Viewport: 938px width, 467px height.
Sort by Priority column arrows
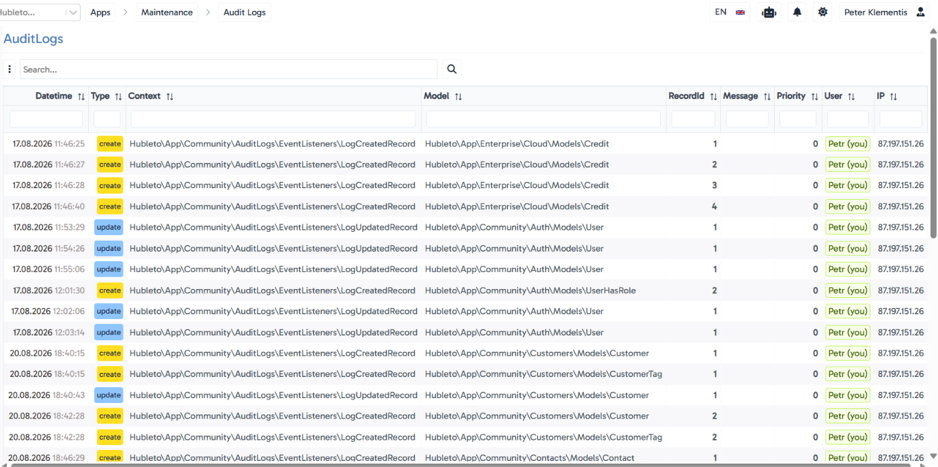pos(814,96)
